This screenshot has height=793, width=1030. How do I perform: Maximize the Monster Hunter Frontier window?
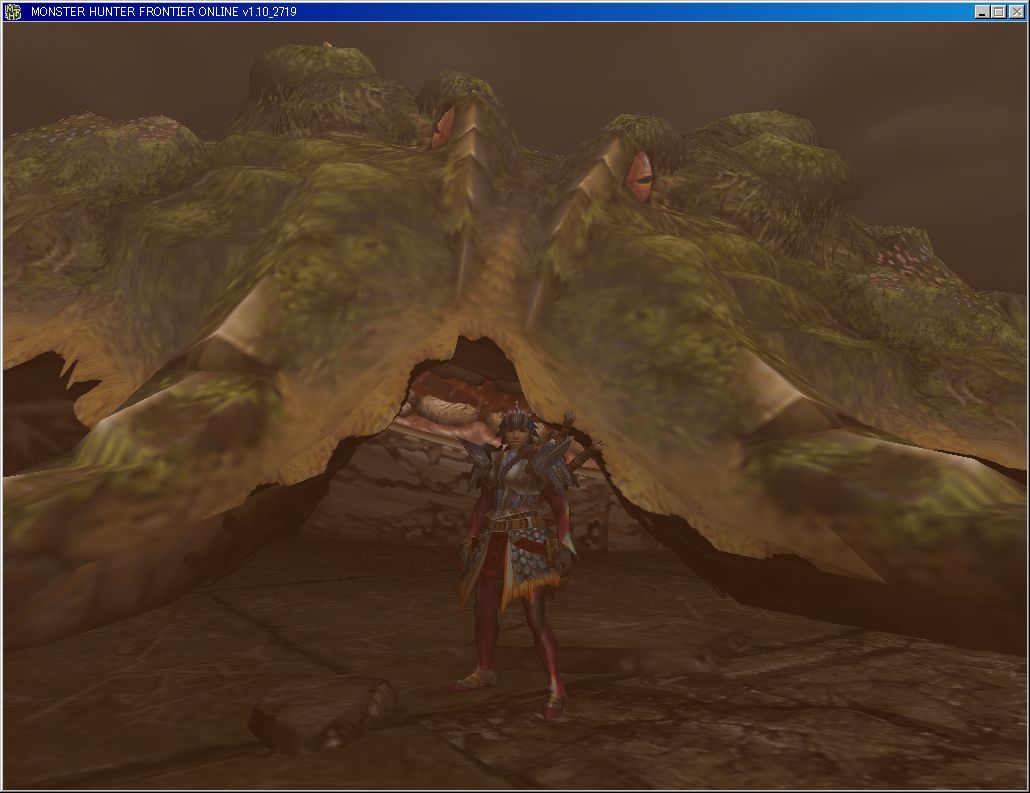[x=998, y=12]
